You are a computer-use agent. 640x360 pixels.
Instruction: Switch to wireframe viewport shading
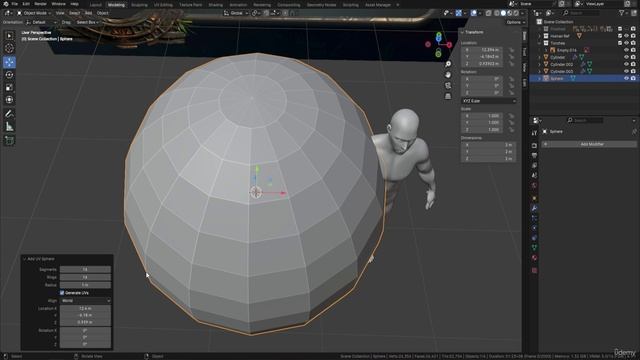(497, 13)
